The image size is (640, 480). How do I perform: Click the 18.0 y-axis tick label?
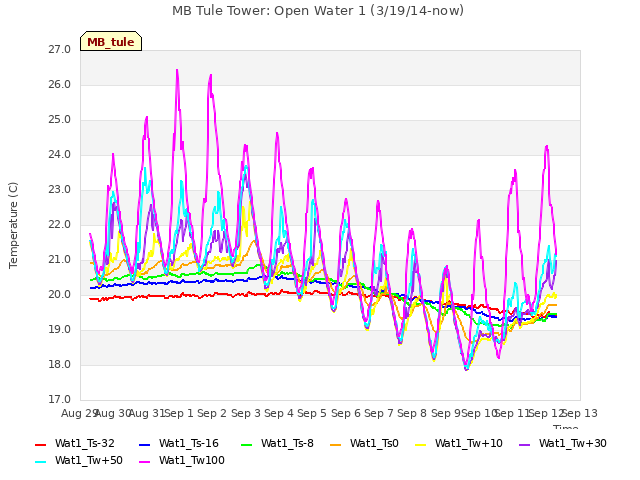coord(60,365)
